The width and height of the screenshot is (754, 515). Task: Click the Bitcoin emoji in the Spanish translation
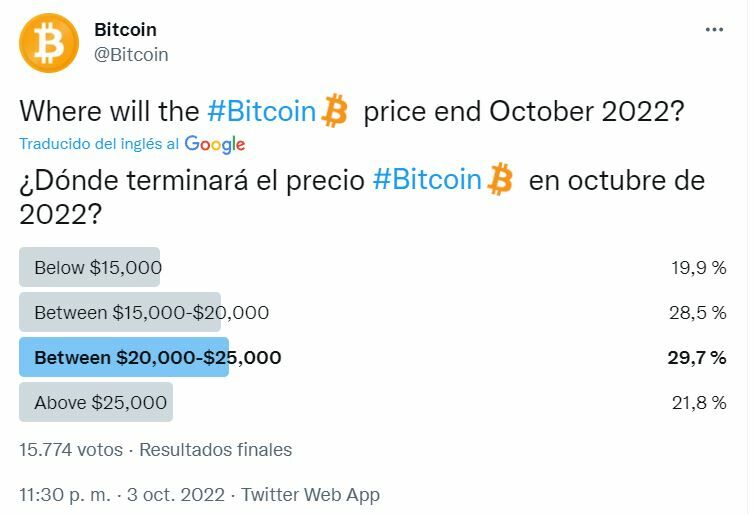(x=501, y=181)
